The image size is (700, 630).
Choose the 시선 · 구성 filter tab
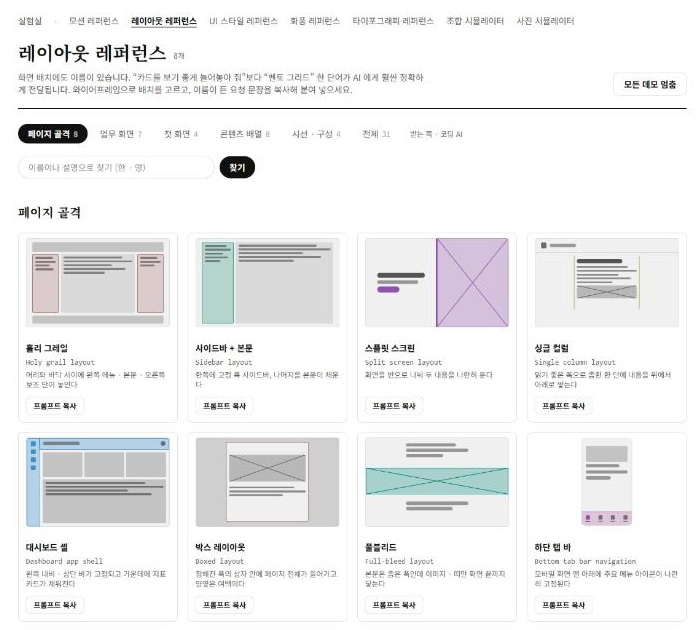click(x=316, y=134)
